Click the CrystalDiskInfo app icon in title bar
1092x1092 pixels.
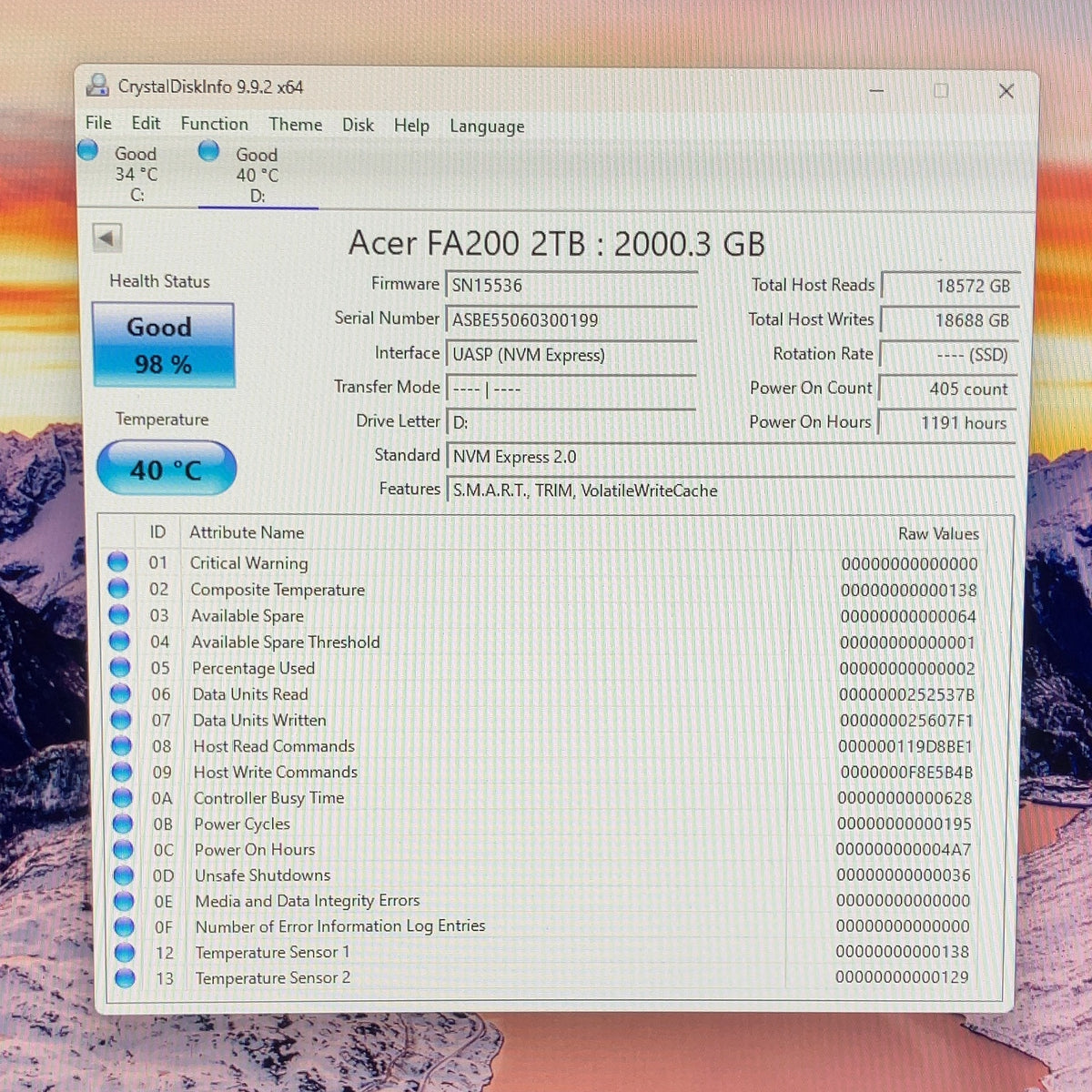[97, 86]
